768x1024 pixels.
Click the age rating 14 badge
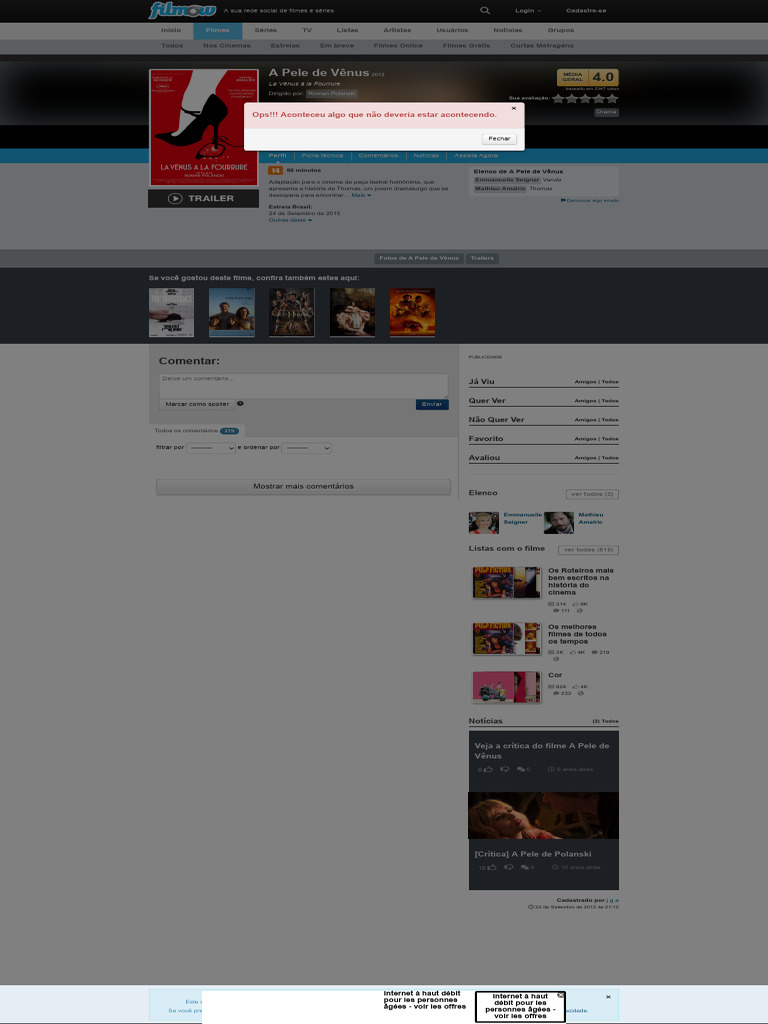276,170
